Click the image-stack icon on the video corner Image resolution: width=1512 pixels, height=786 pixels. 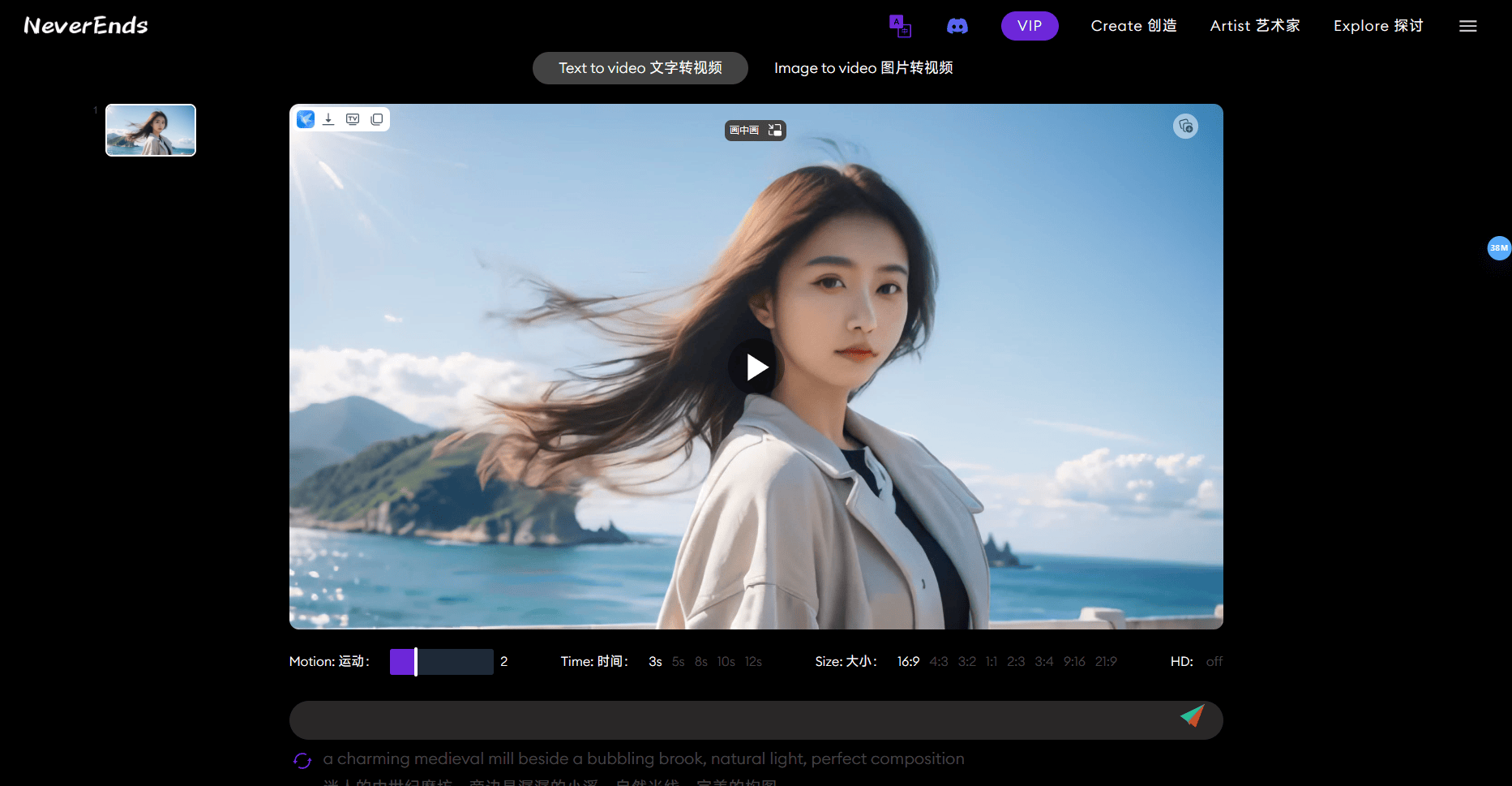pos(1185,126)
